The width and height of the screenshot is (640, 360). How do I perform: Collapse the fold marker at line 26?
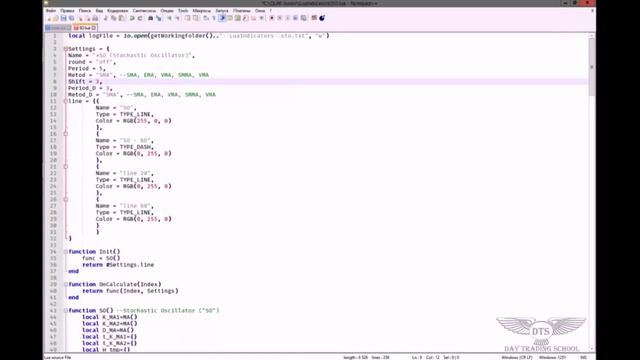[66, 200]
